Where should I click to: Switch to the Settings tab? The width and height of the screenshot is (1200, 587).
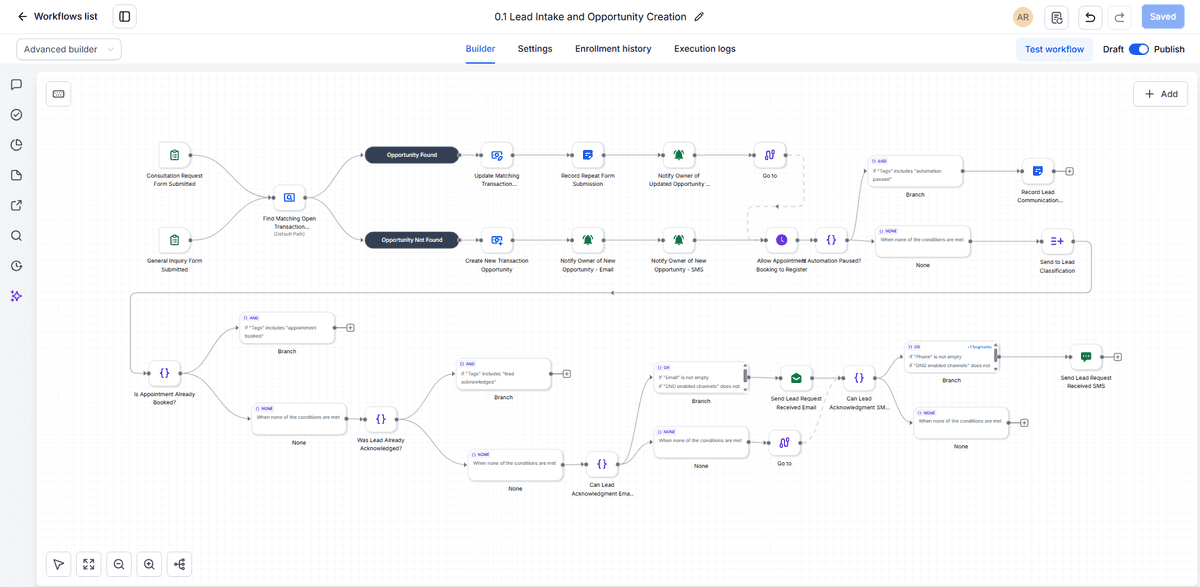pyautogui.click(x=535, y=49)
